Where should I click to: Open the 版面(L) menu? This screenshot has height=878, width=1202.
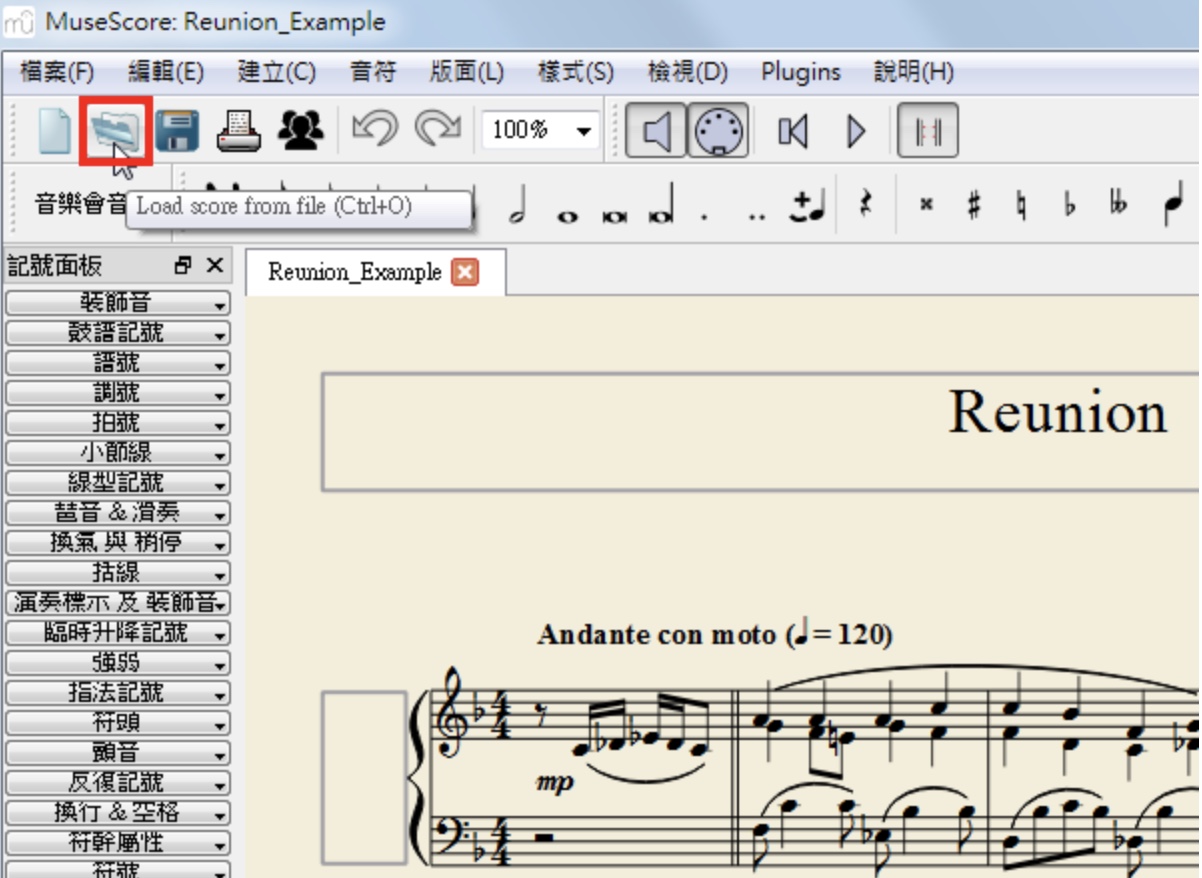point(467,72)
